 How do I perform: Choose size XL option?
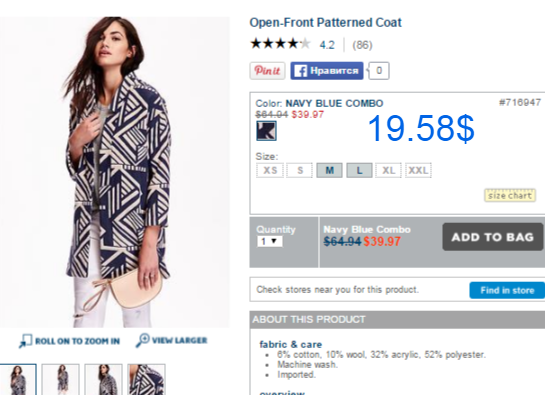(x=389, y=170)
